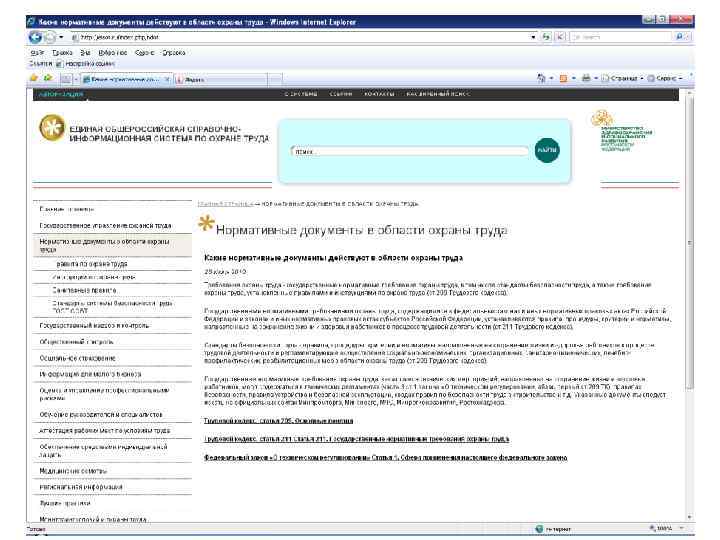720x540 pixels.
Task: Click the round НАЙТИ search button
Action: coord(547,150)
